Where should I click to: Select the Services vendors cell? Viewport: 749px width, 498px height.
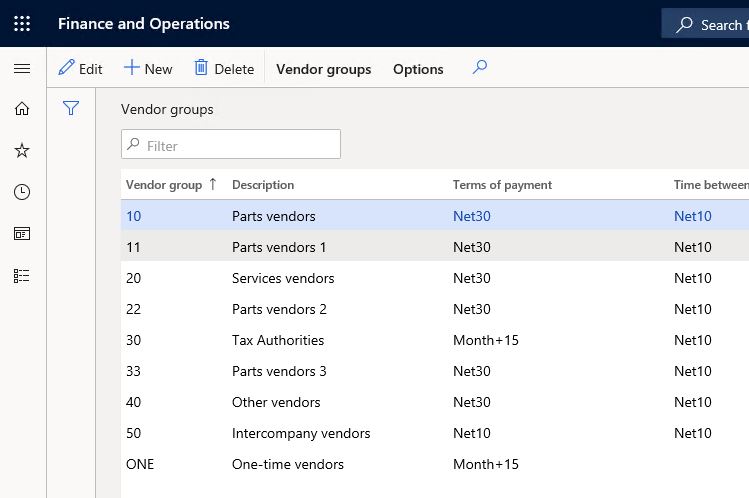(283, 278)
